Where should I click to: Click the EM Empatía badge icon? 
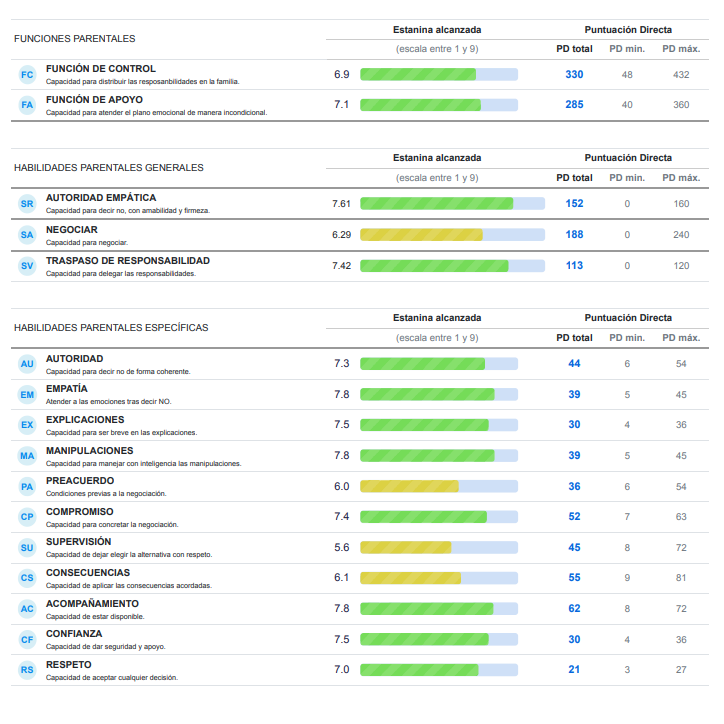[27, 395]
